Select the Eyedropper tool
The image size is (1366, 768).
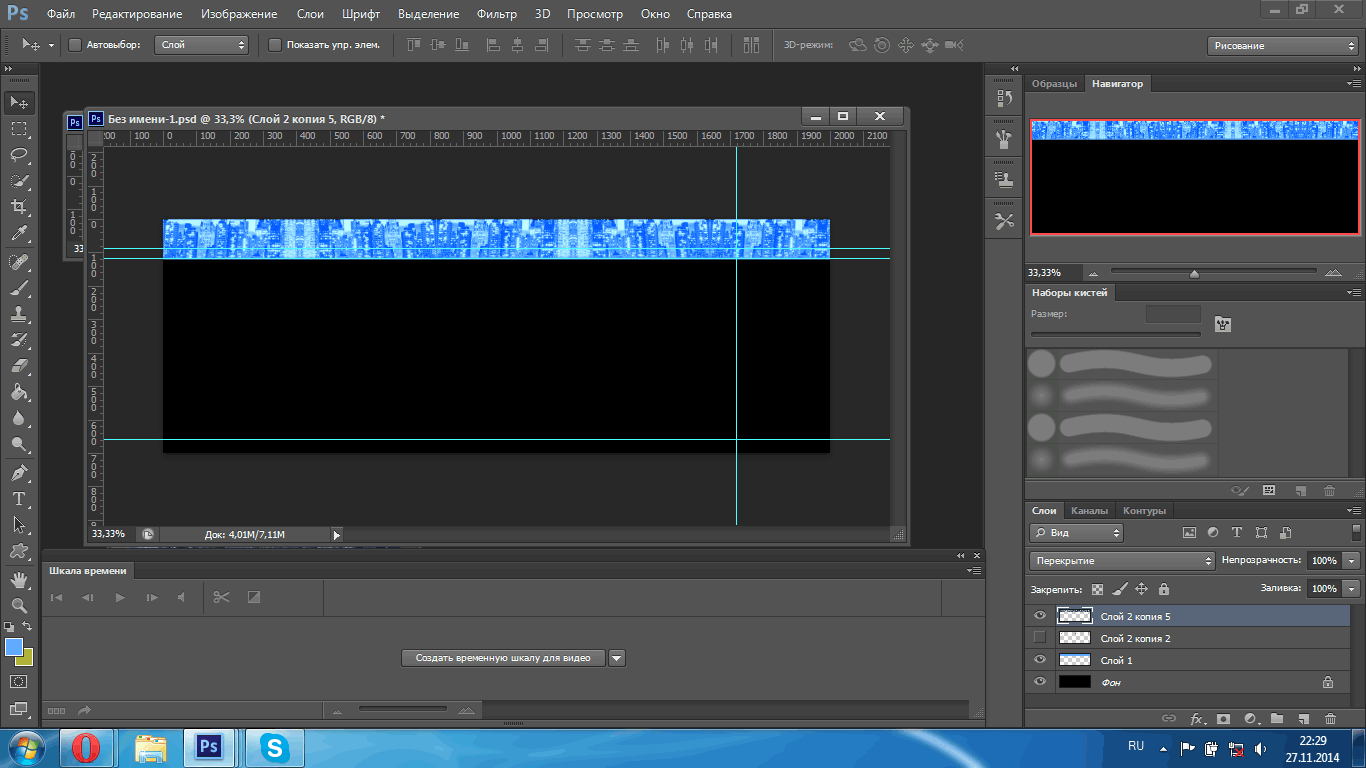[x=18, y=233]
